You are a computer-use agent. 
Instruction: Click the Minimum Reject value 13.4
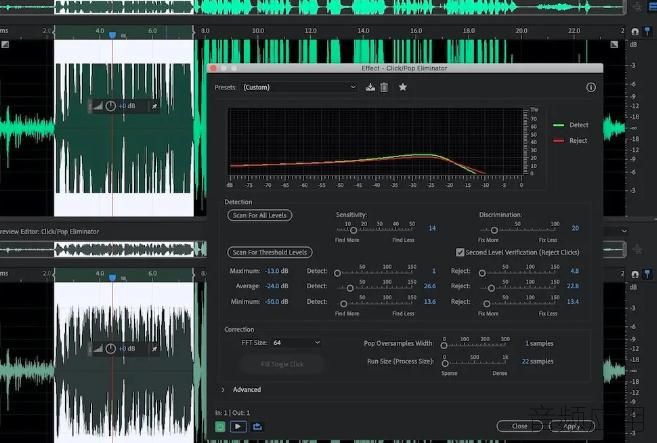[573, 301]
